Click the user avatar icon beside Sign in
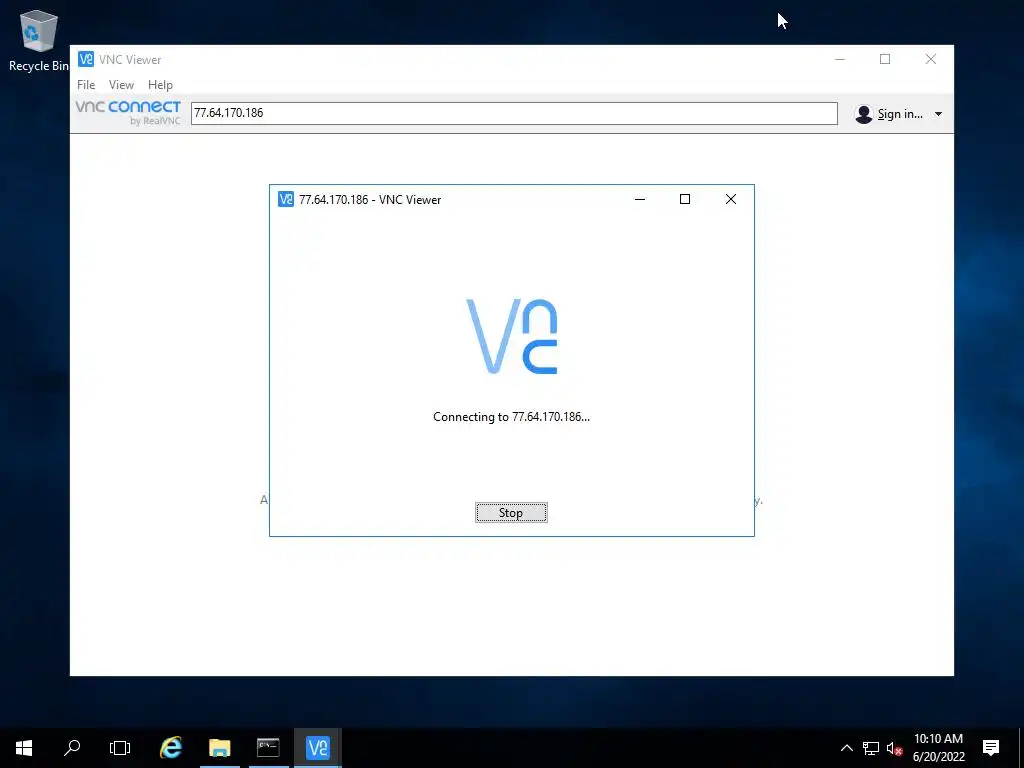1024x768 pixels. point(863,114)
